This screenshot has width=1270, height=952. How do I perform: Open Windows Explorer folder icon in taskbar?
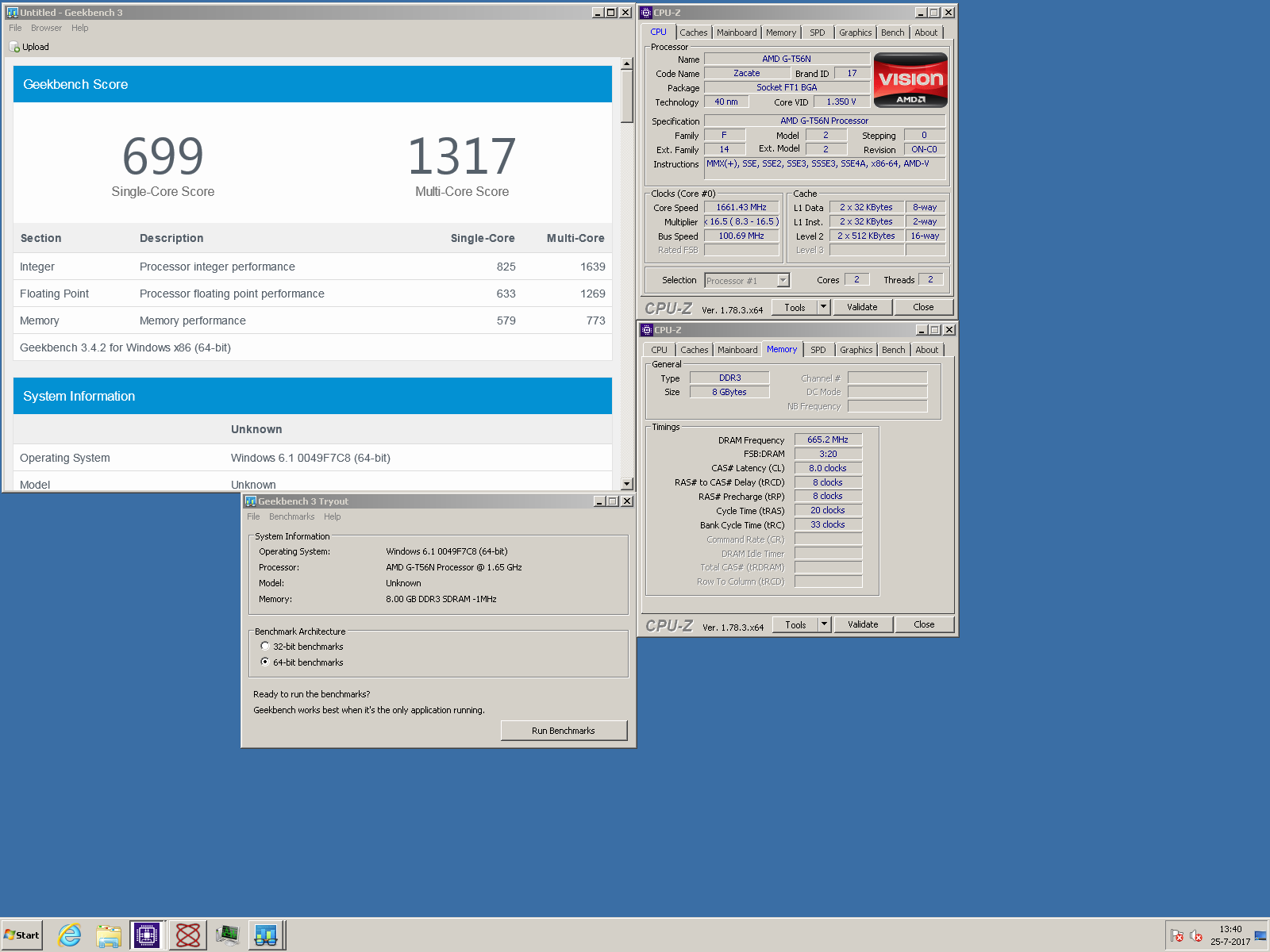[x=109, y=936]
